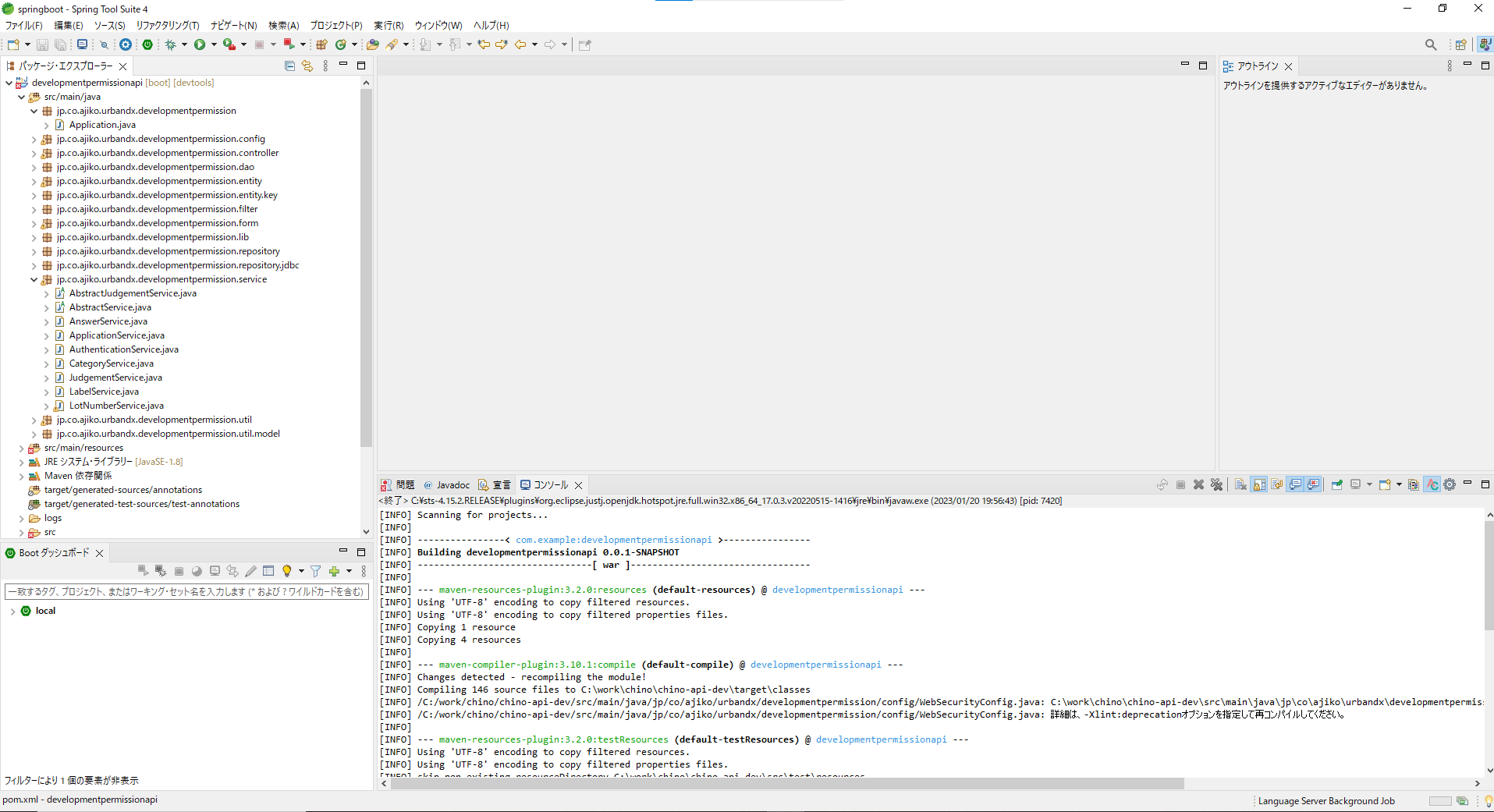The height and width of the screenshot is (812, 1494).
Task: Toggle Scroll Lock in the console toolbar
Action: click(1259, 484)
